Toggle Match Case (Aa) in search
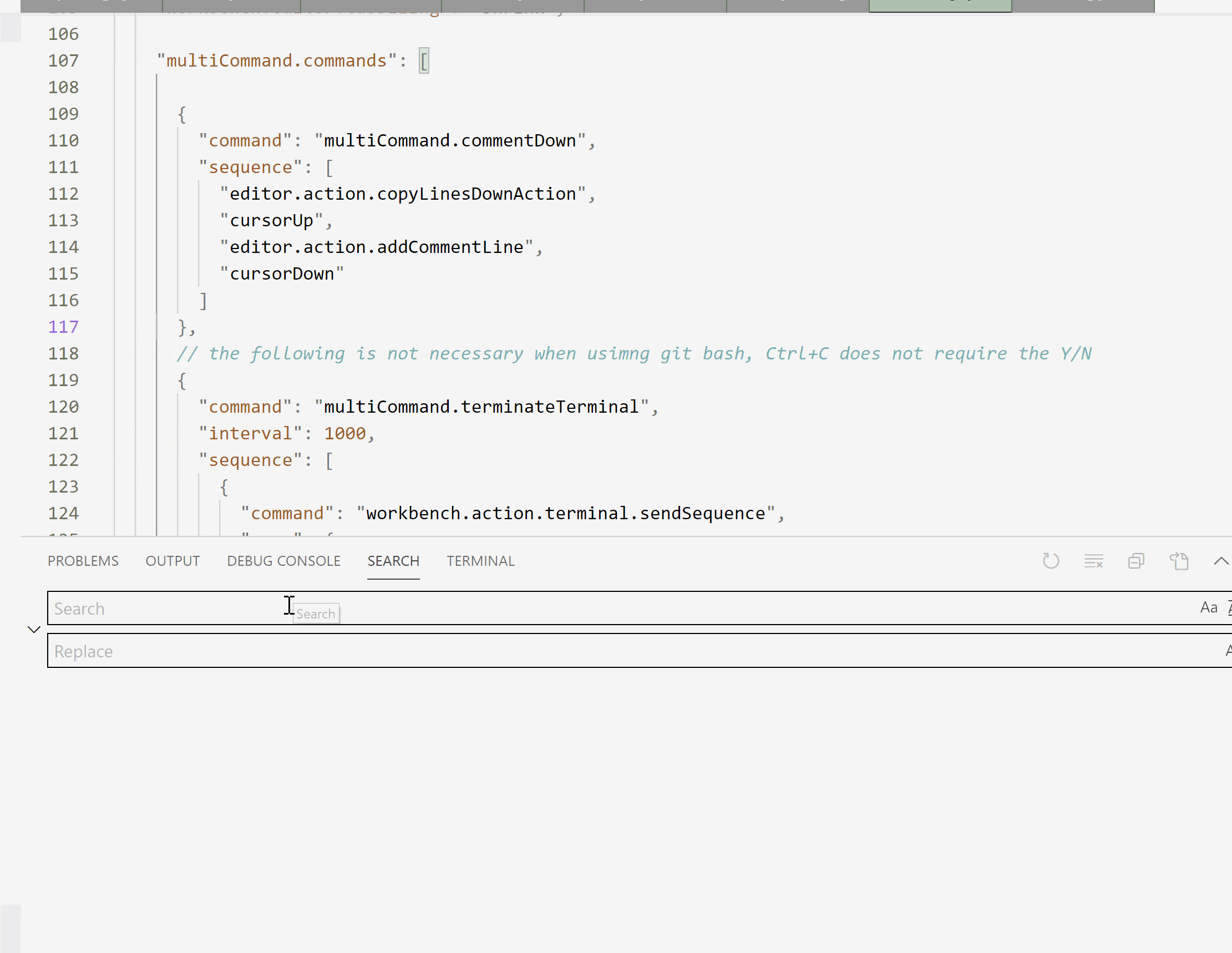Viewport: 1232px width, 953px height. pyautogui.click(x=1208, y=607)
